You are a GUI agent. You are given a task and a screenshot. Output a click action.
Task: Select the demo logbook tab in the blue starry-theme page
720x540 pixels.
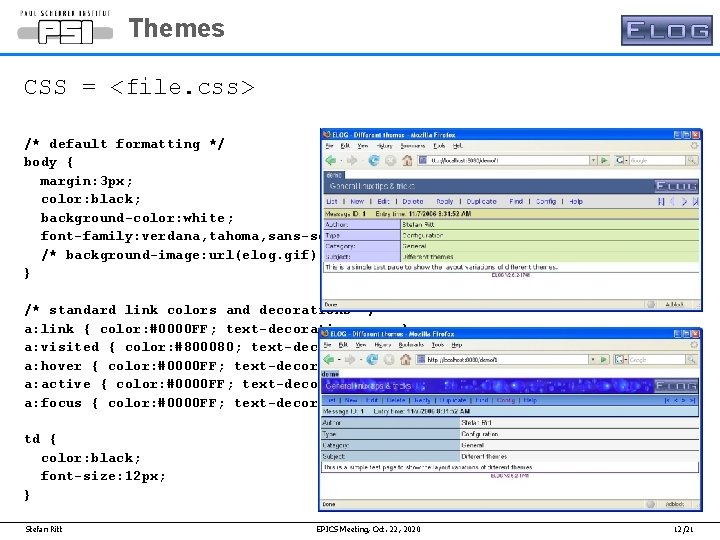[330, 374]
